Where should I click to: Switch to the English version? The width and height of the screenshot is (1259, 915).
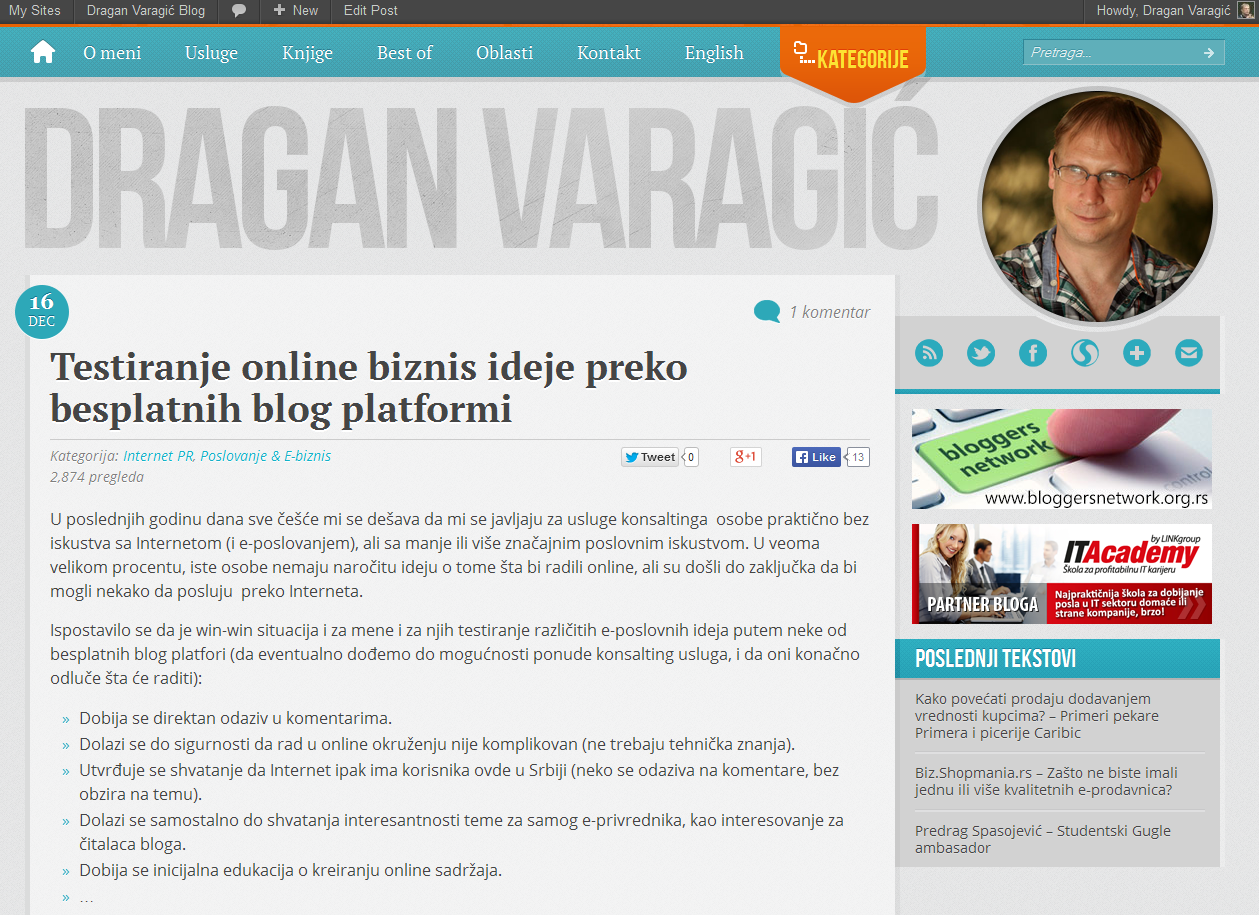pos(714,53)
